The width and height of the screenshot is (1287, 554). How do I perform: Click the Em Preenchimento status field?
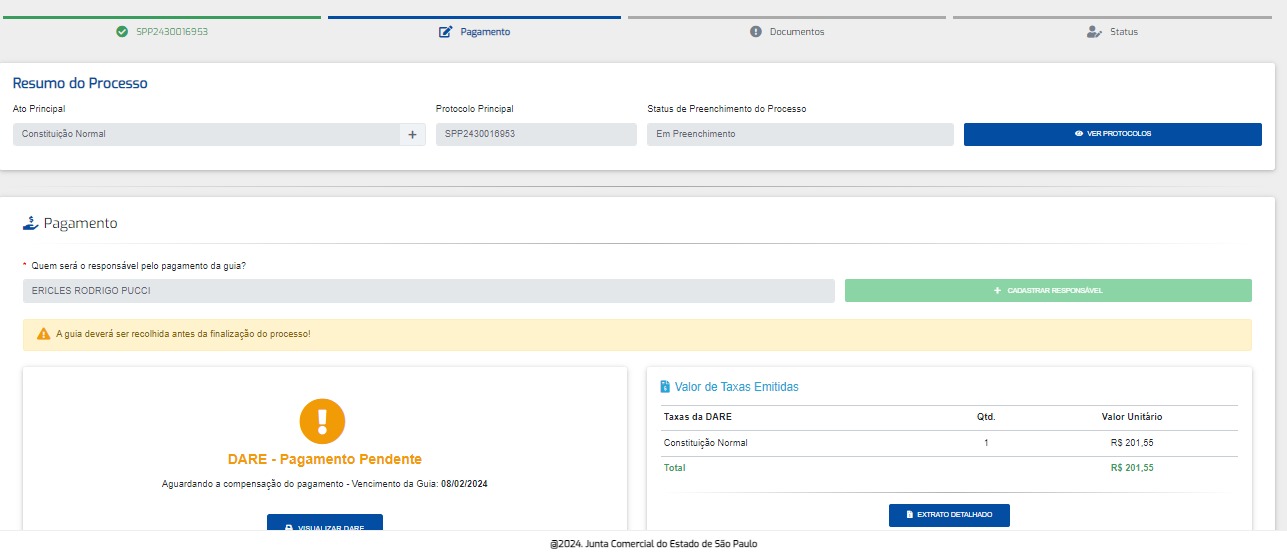[800, 134]
